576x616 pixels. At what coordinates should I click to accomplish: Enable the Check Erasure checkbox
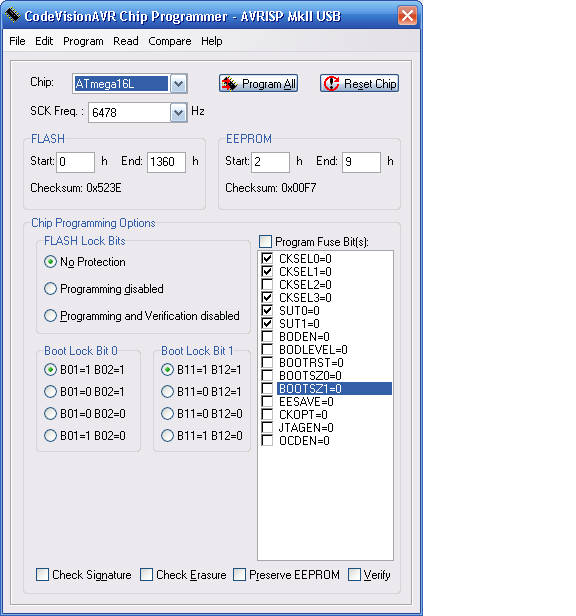147,574
